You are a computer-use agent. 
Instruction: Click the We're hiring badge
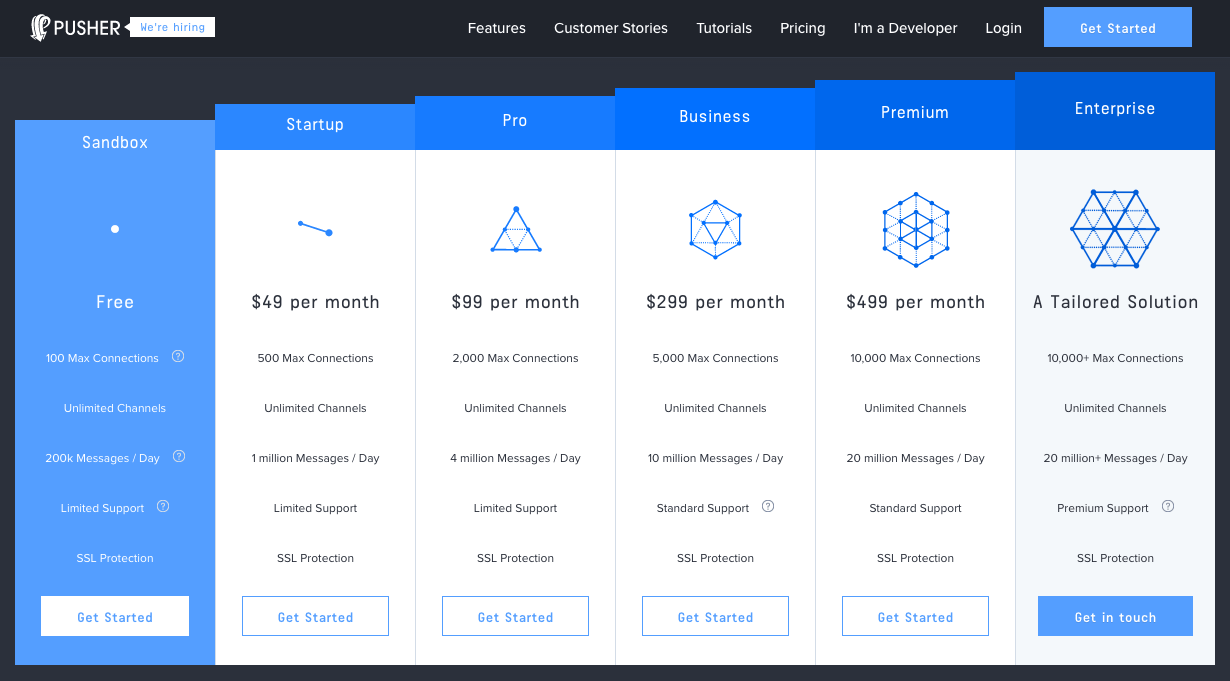tap(173, 27)
